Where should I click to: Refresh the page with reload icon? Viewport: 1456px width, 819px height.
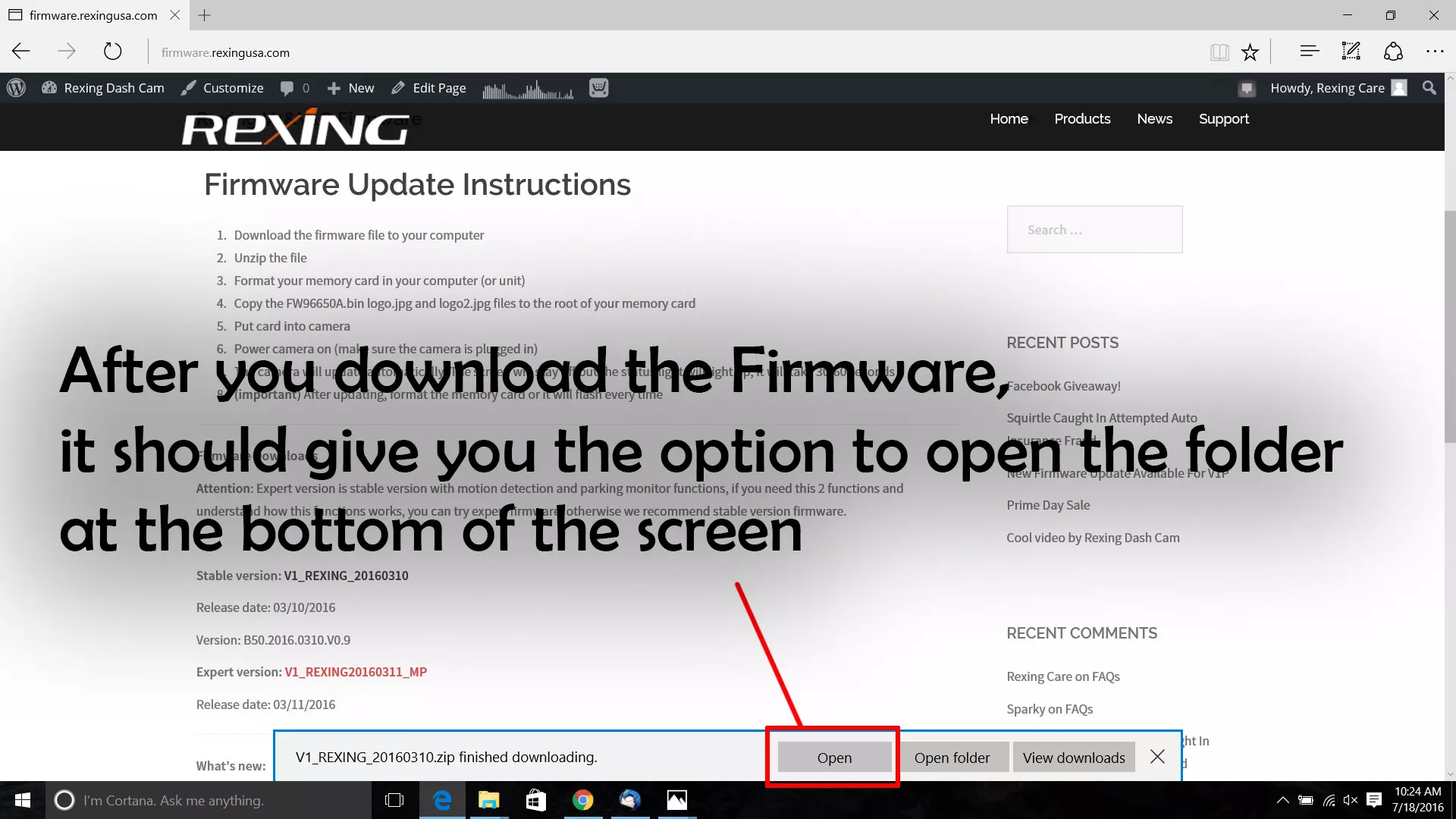click(x=112, y=52)
